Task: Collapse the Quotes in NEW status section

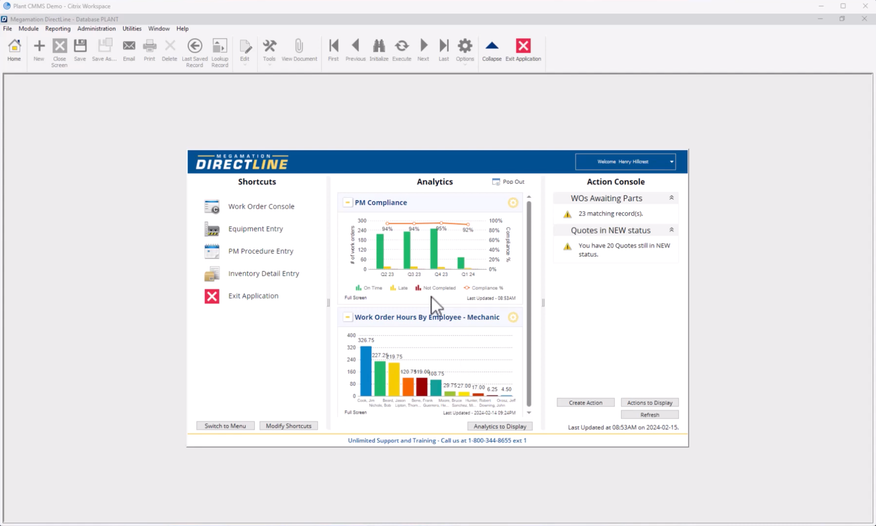Action: point(672,230)
